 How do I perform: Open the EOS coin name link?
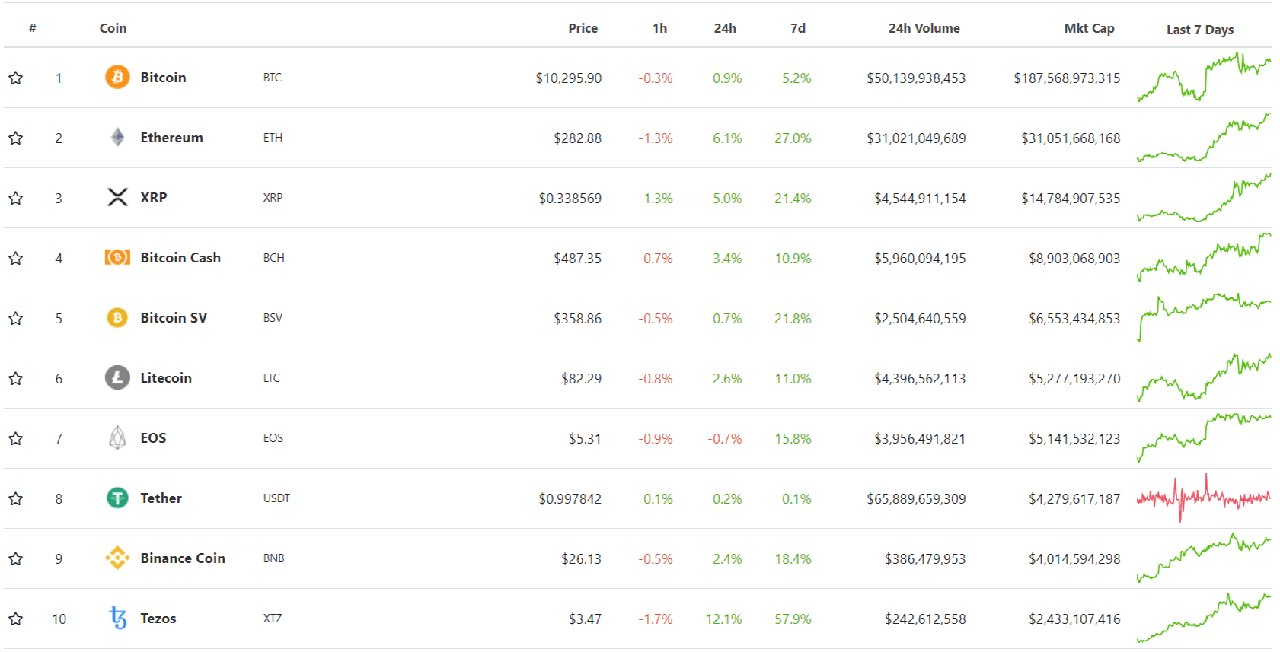[153, 438]
